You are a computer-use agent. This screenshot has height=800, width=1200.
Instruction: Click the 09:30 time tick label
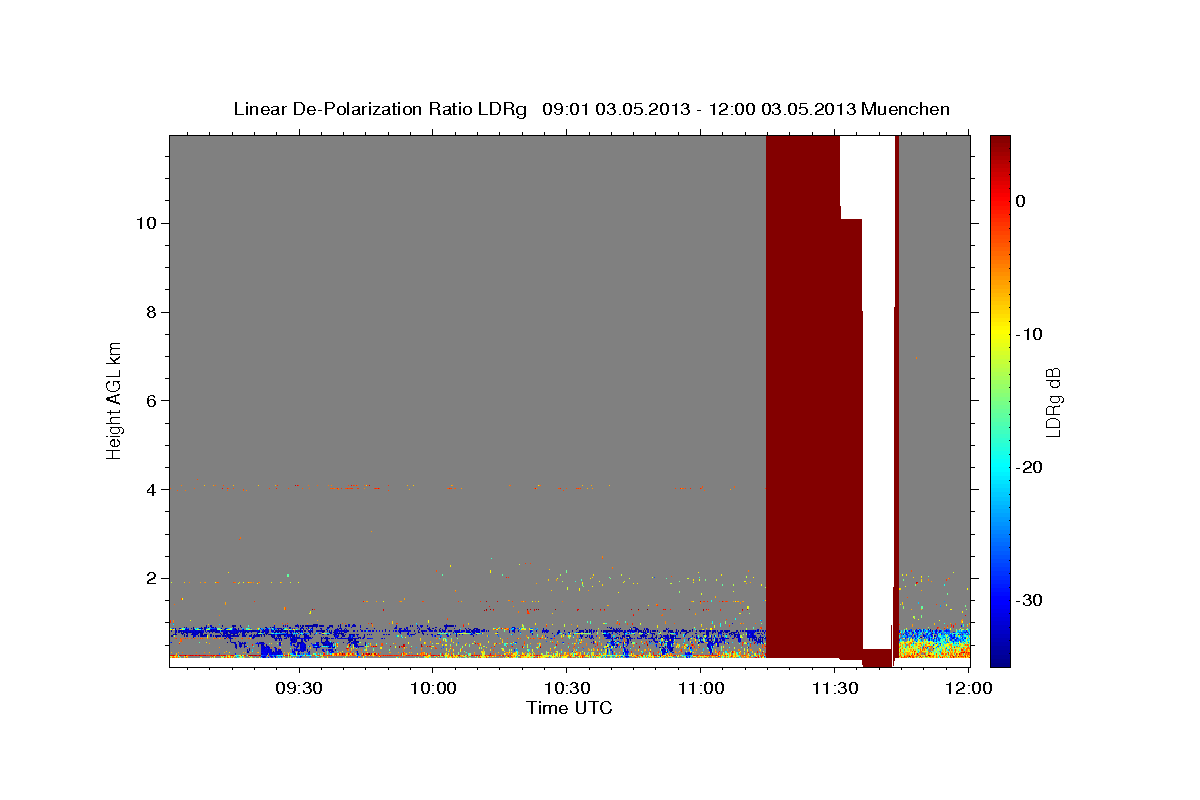point(299,688)
